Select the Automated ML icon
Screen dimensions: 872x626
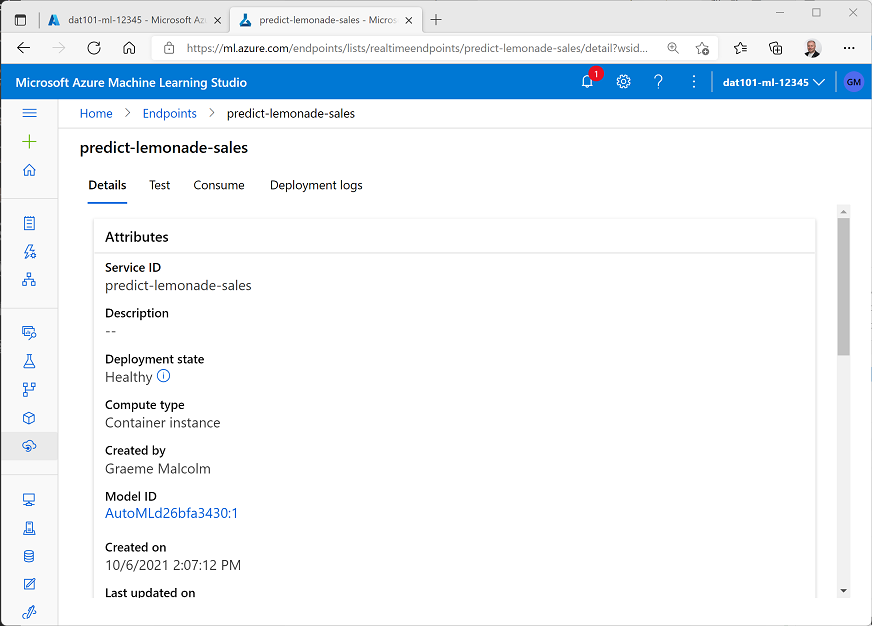tap(29, 252)
